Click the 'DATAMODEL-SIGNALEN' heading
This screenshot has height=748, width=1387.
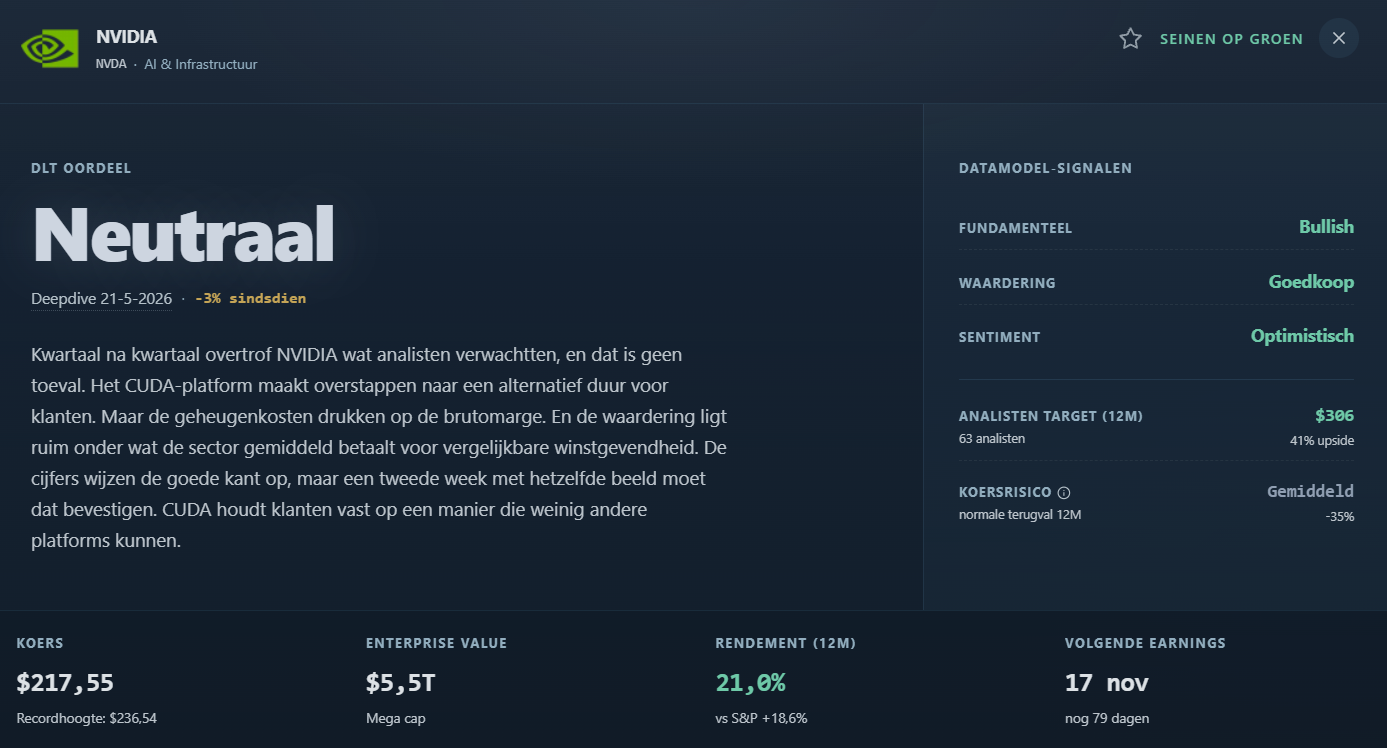point(1045,168)
